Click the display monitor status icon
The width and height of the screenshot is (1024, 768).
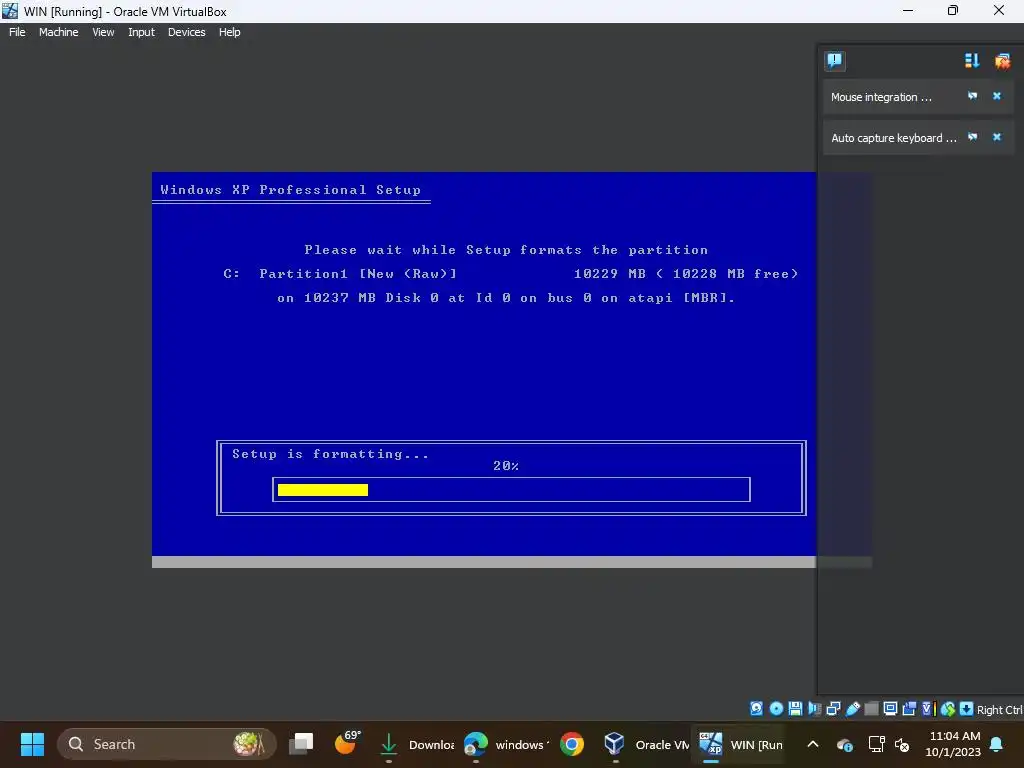[890, 709]
